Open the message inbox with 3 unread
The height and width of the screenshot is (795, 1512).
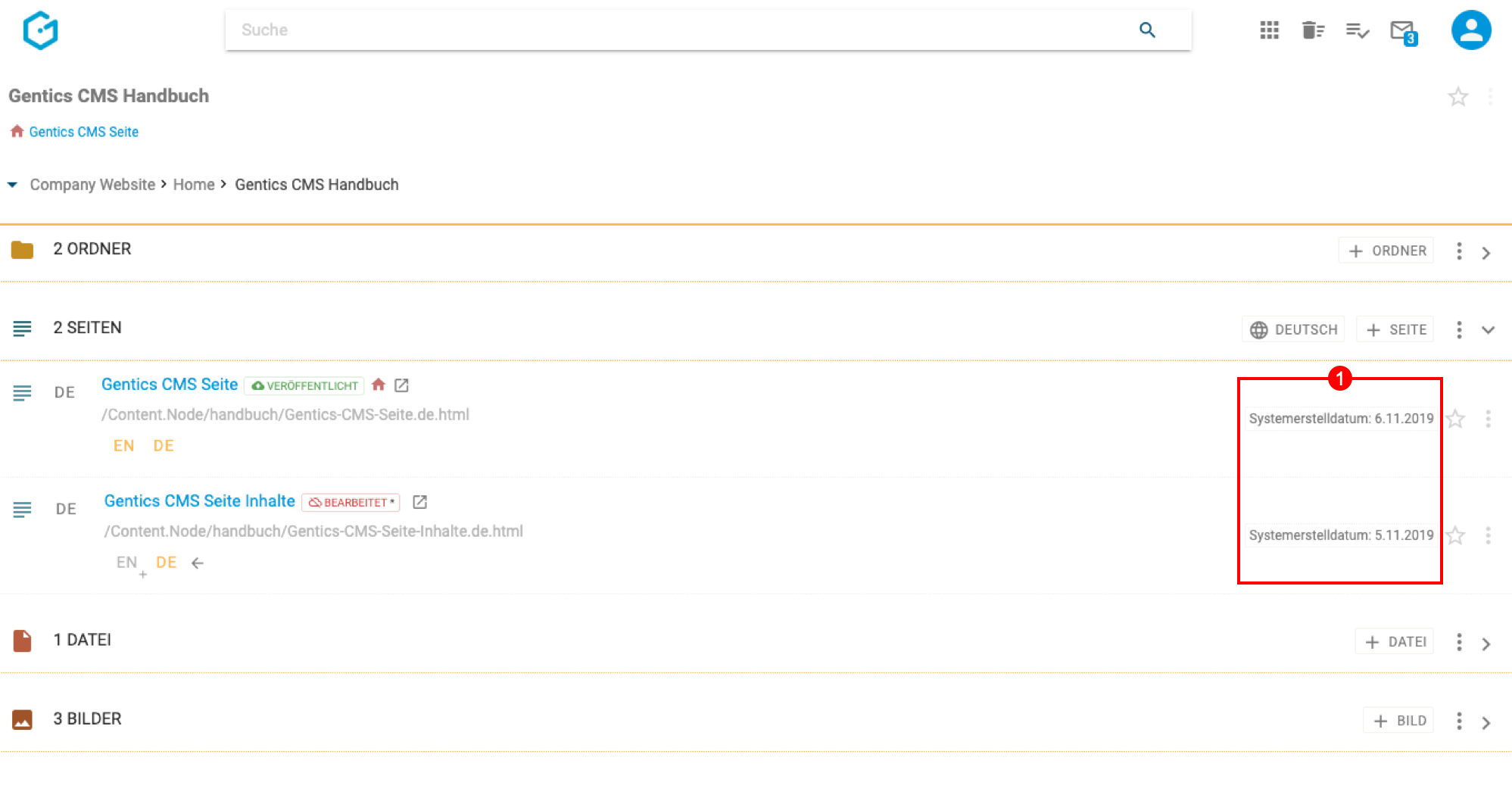pyautogui.click(x=1403, y=32)
